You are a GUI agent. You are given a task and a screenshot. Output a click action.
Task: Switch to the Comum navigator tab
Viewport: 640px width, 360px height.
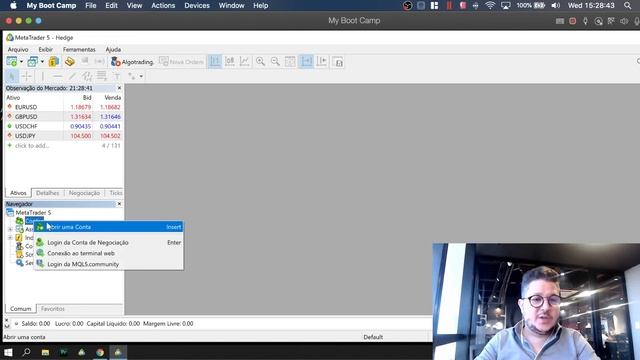tap(20, 309)
